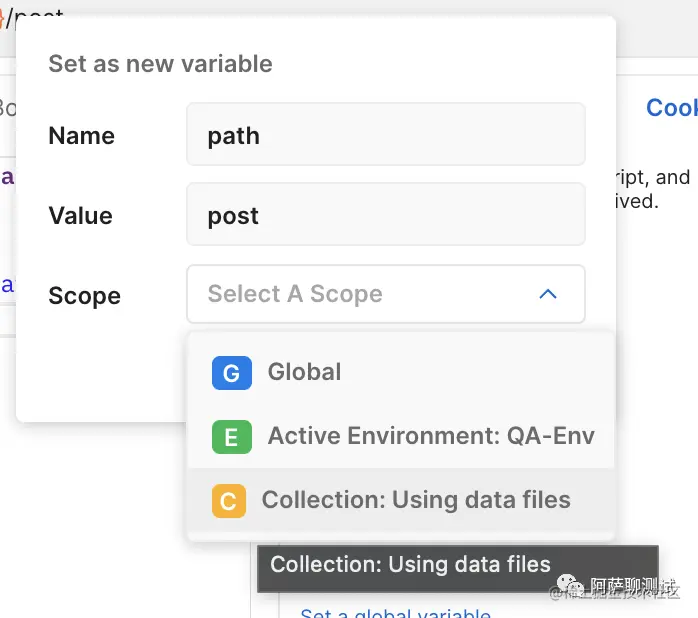
Task: Collapse the Scope dropdown chevron
Action: pos(548,294)
